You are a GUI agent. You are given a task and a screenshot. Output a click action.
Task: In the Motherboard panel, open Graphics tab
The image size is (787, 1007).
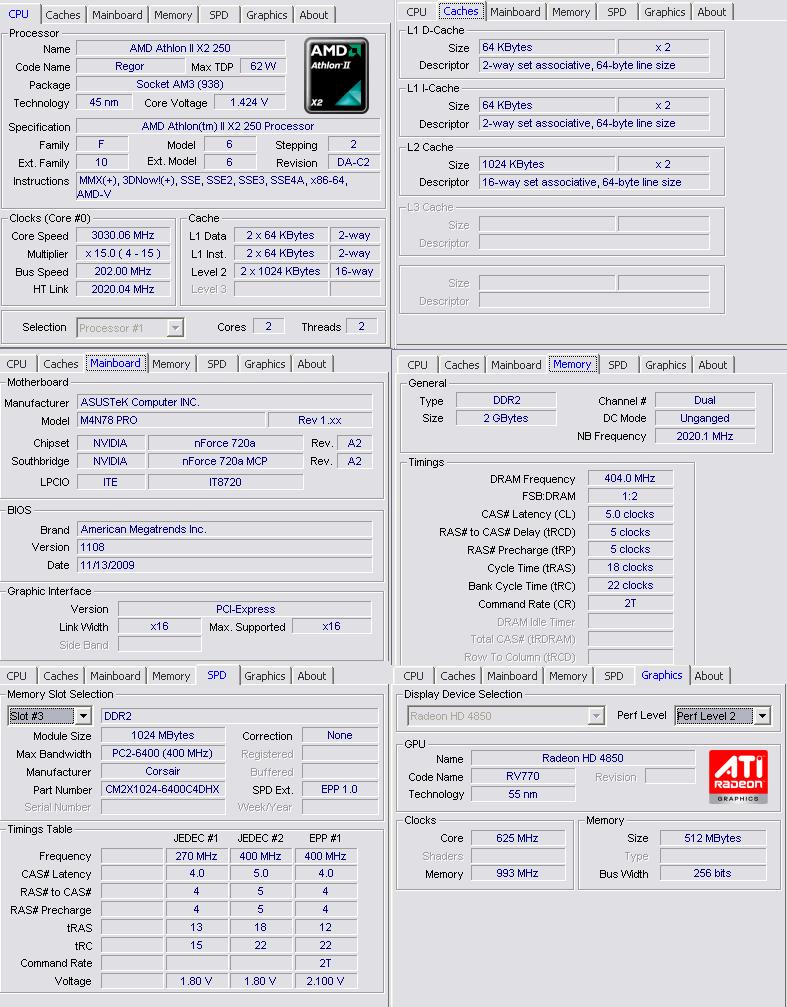(x=264, y=364)
